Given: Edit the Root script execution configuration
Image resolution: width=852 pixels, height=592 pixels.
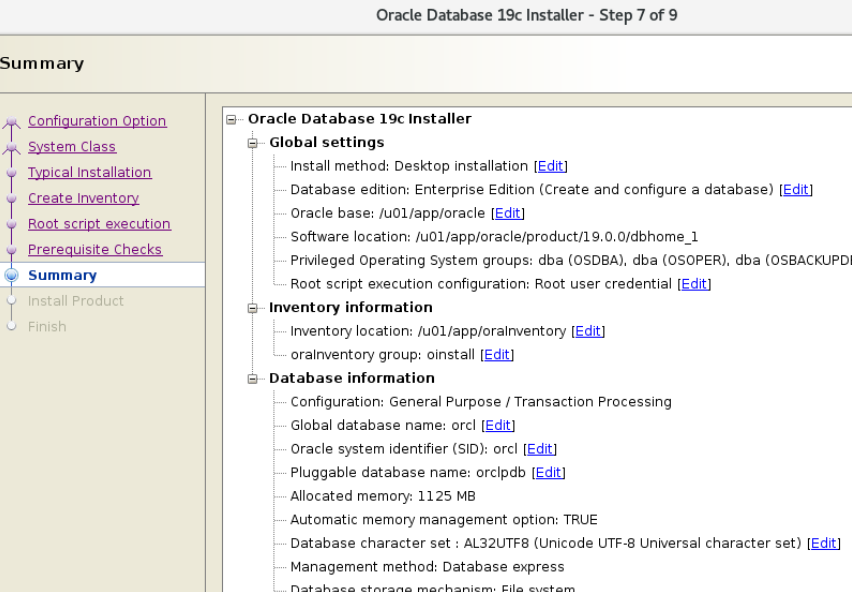Looking at the screenshot, I should [x=694, y=284].
